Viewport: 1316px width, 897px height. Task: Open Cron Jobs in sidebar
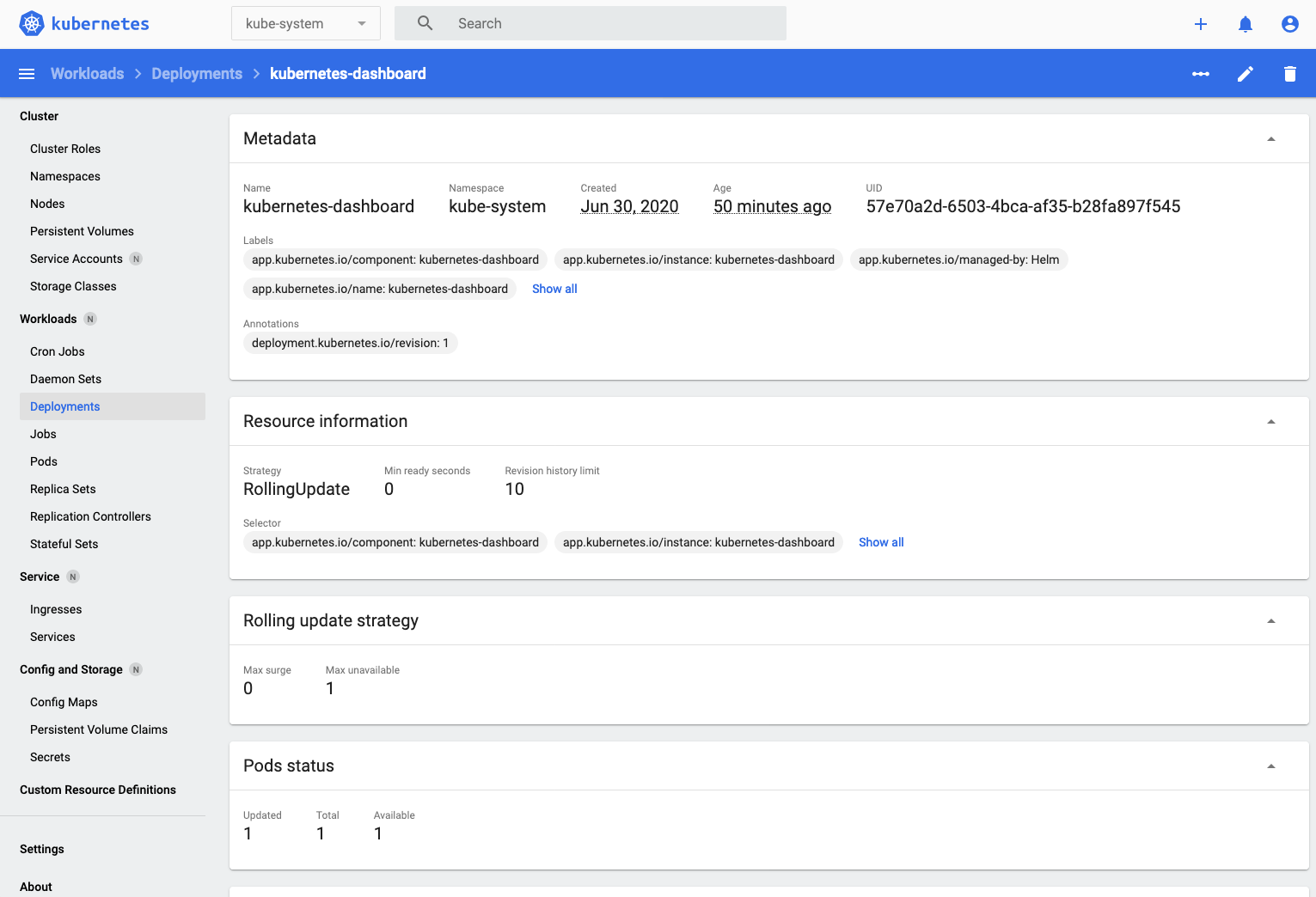tap(58, 351)
